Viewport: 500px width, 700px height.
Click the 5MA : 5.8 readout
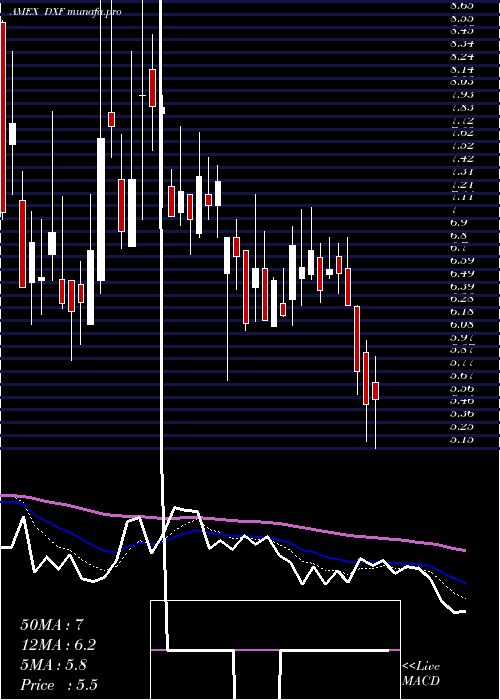coord(54,665)
